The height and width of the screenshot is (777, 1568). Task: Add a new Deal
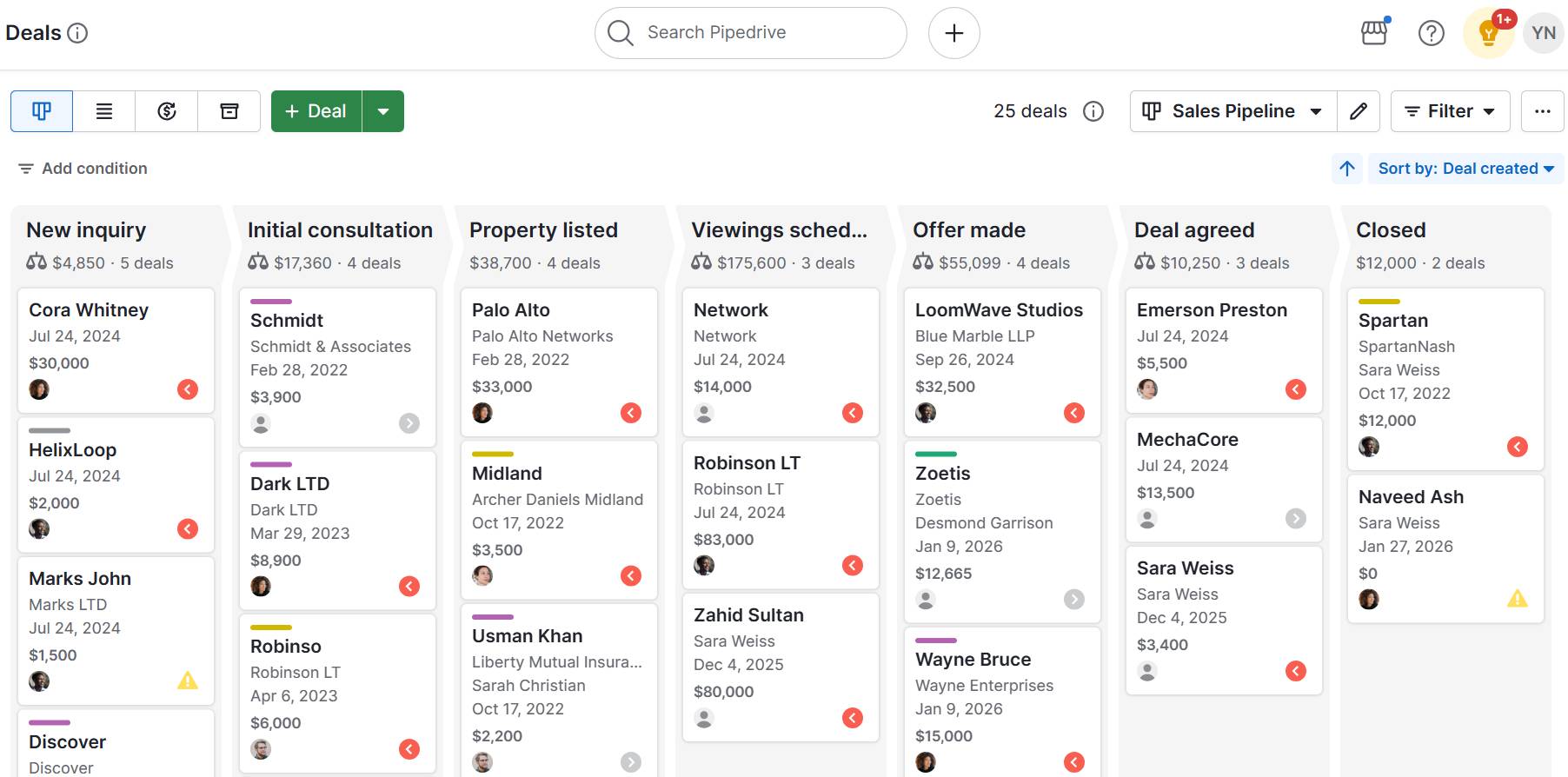click(x=316, y=111)
